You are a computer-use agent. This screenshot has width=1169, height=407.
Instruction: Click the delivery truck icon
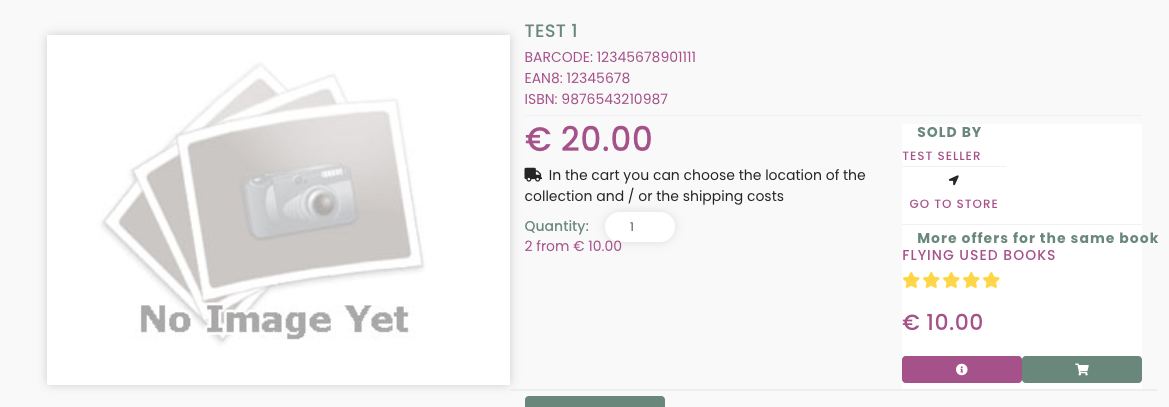click(x=533, y=175)
